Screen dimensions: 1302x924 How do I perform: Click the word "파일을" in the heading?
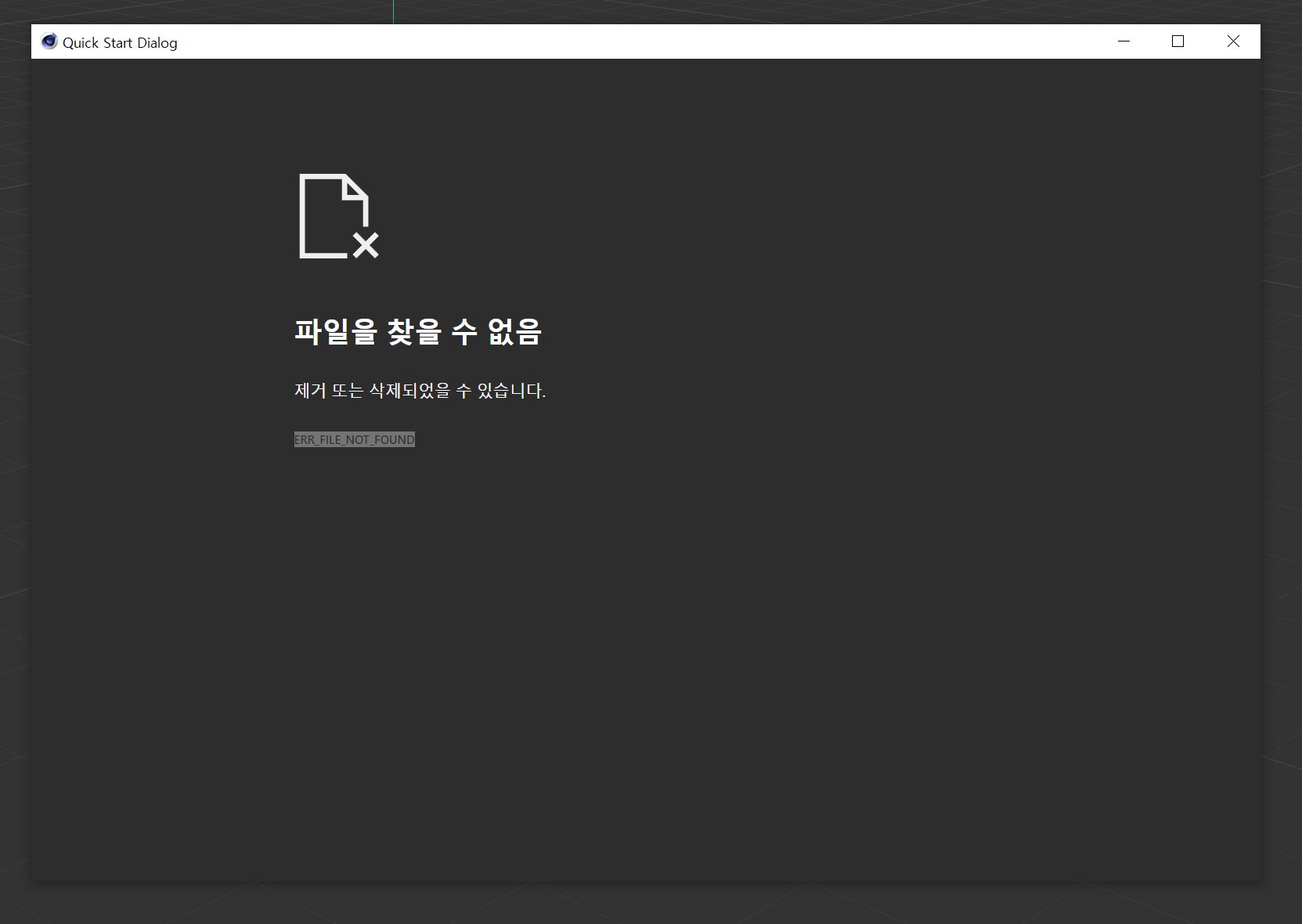(x=336, y=332)
